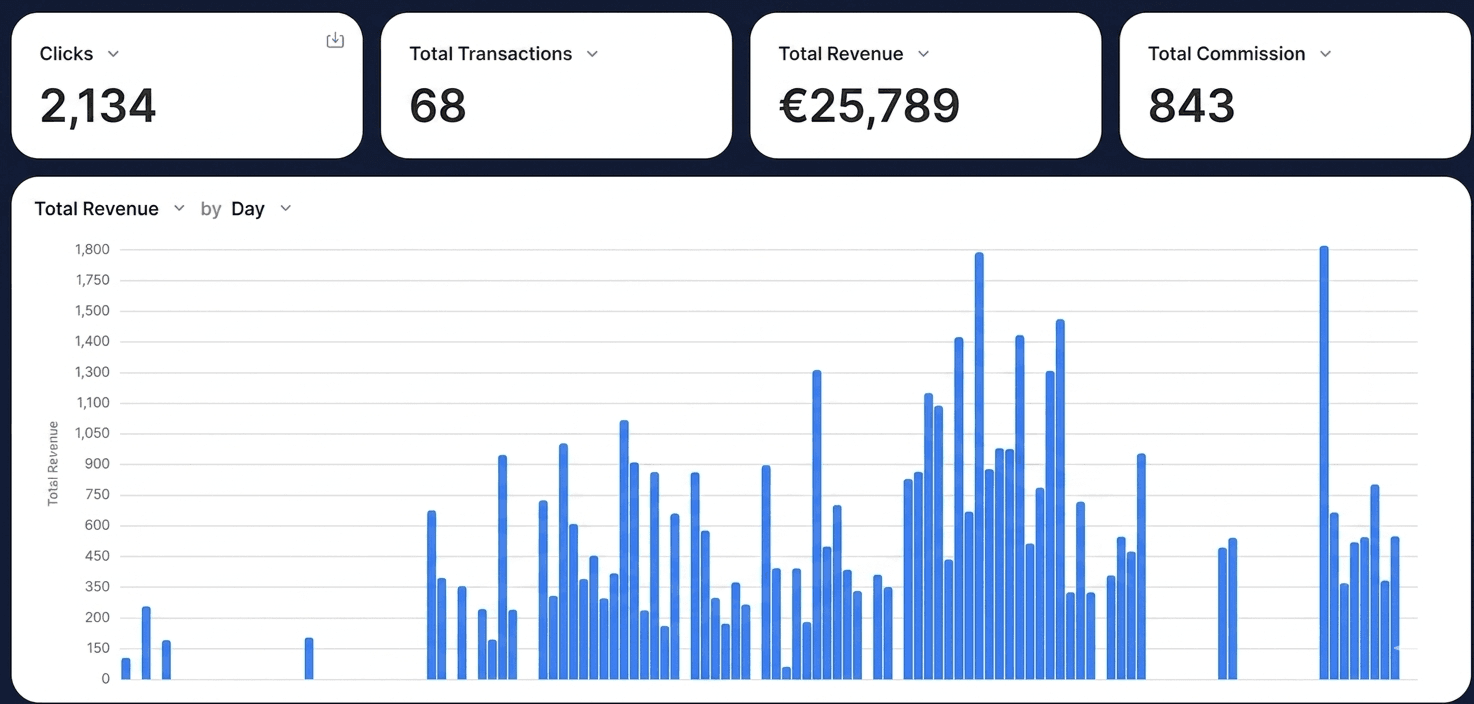Click the 1,800 y-axis label

(x=92, y=249)
